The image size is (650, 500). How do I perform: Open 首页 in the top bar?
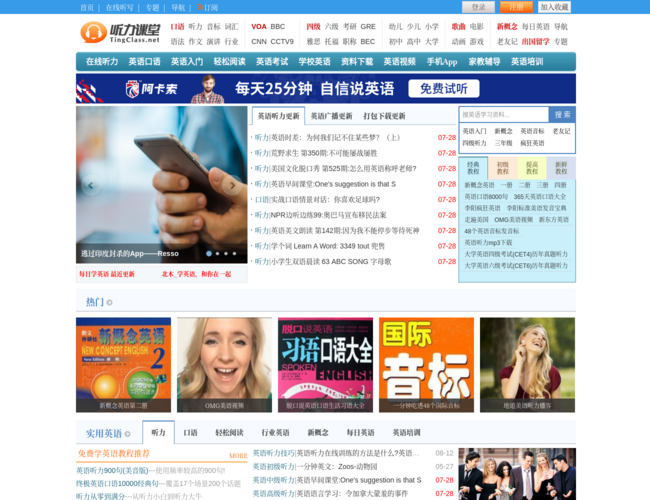(87, 7)
